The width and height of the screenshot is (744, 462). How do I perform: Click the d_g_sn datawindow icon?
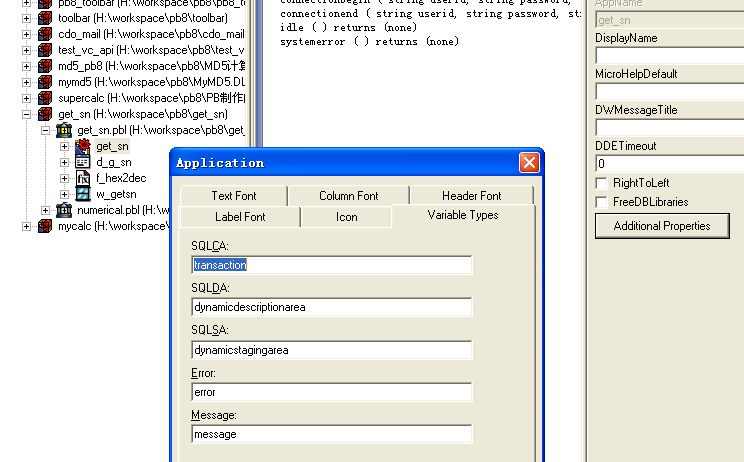tap(83, 162)
